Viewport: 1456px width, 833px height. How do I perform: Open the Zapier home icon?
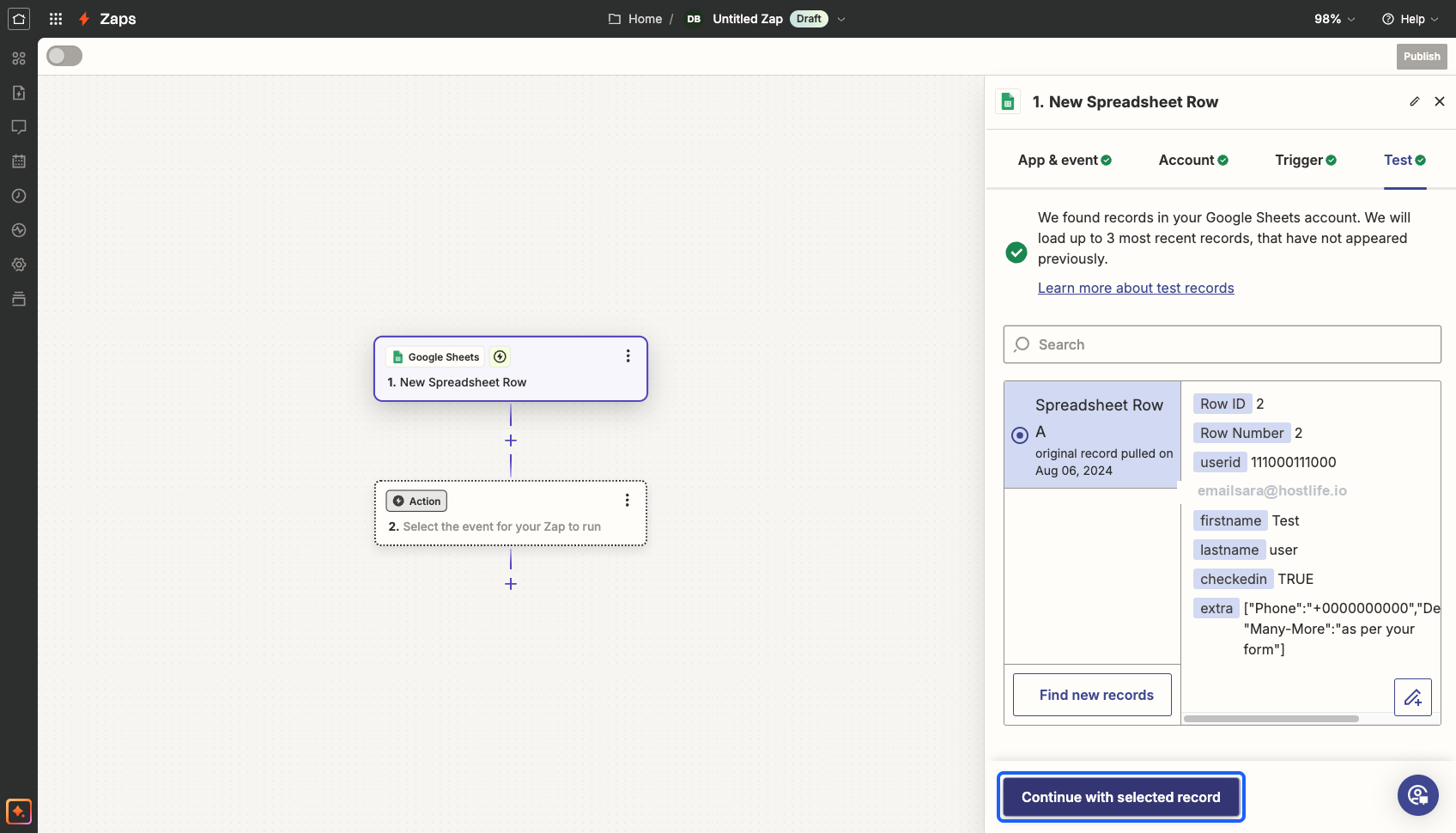pos(19,19)
